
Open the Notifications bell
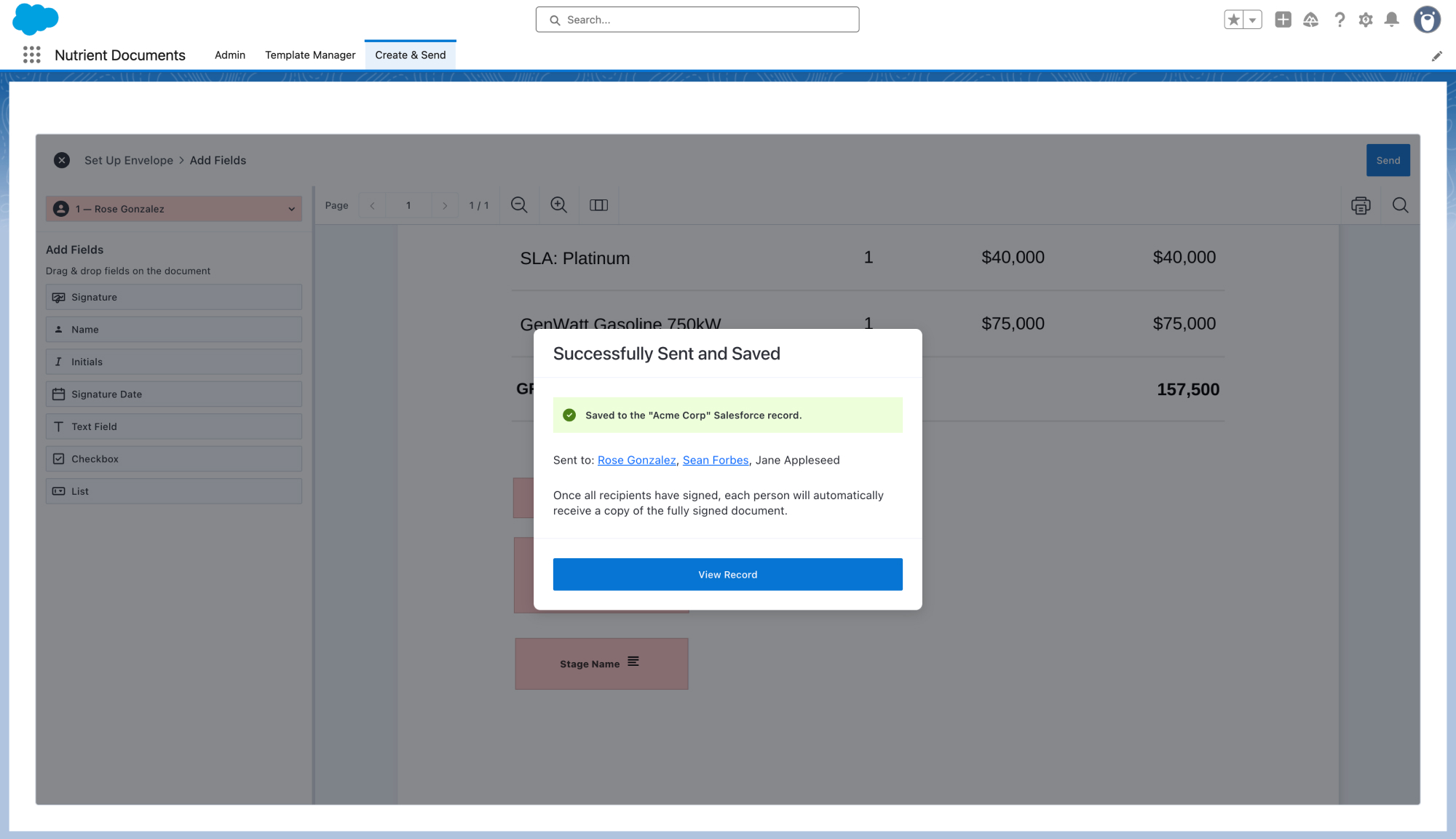[1391, 20]
